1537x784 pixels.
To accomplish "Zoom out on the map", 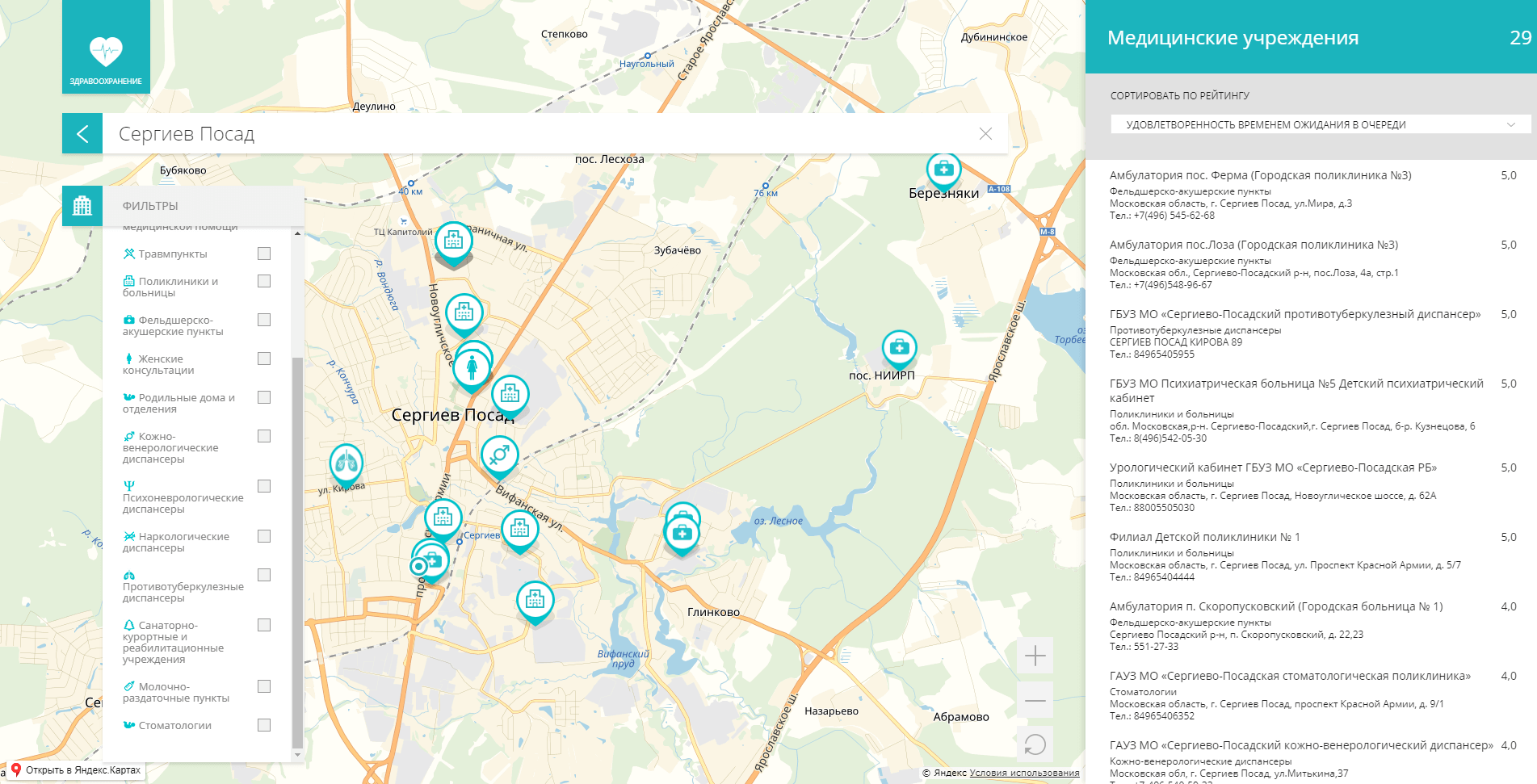I will pyautogui.click(x=1035, y=701).
